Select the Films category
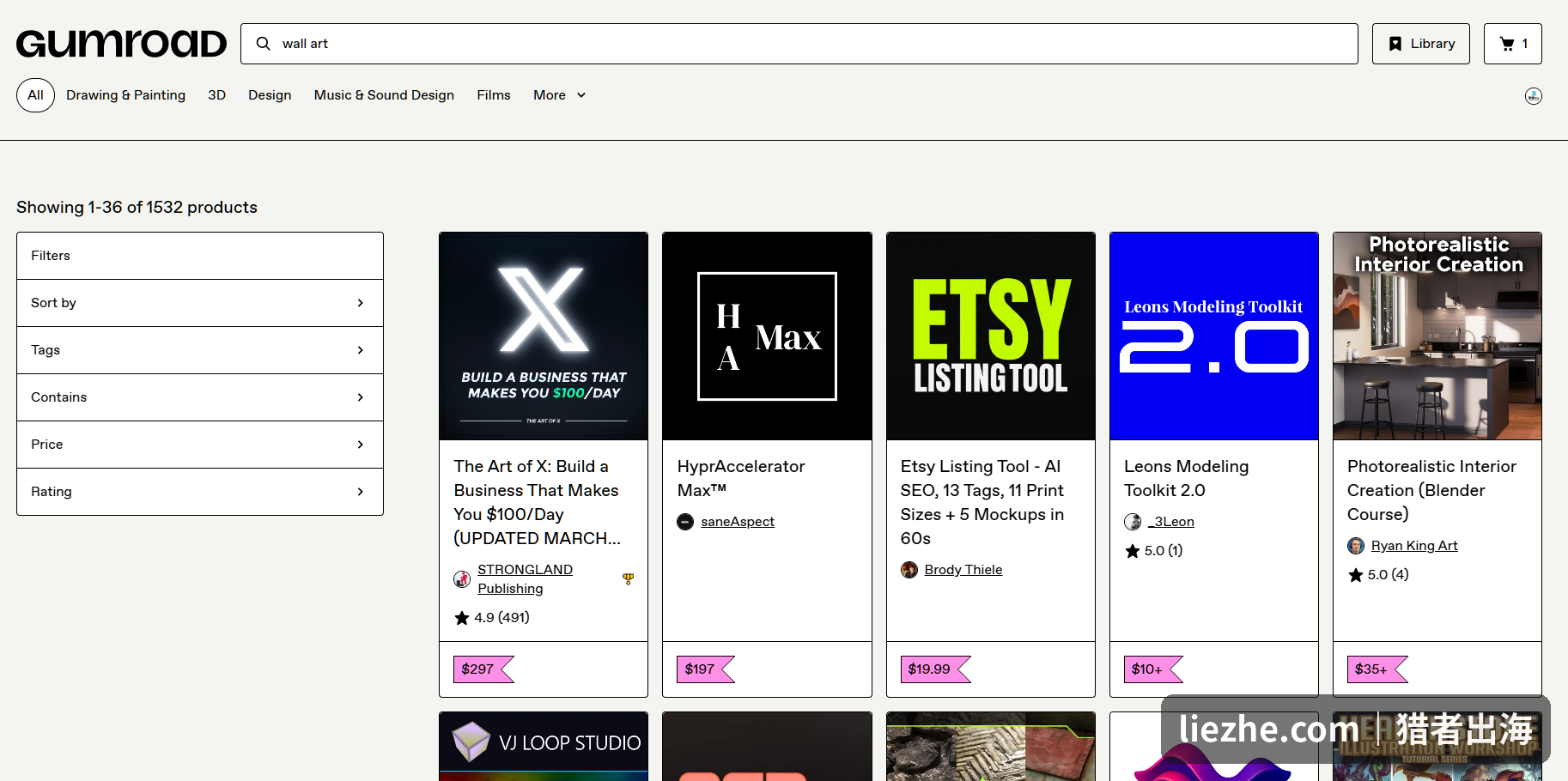 point(494,95)
